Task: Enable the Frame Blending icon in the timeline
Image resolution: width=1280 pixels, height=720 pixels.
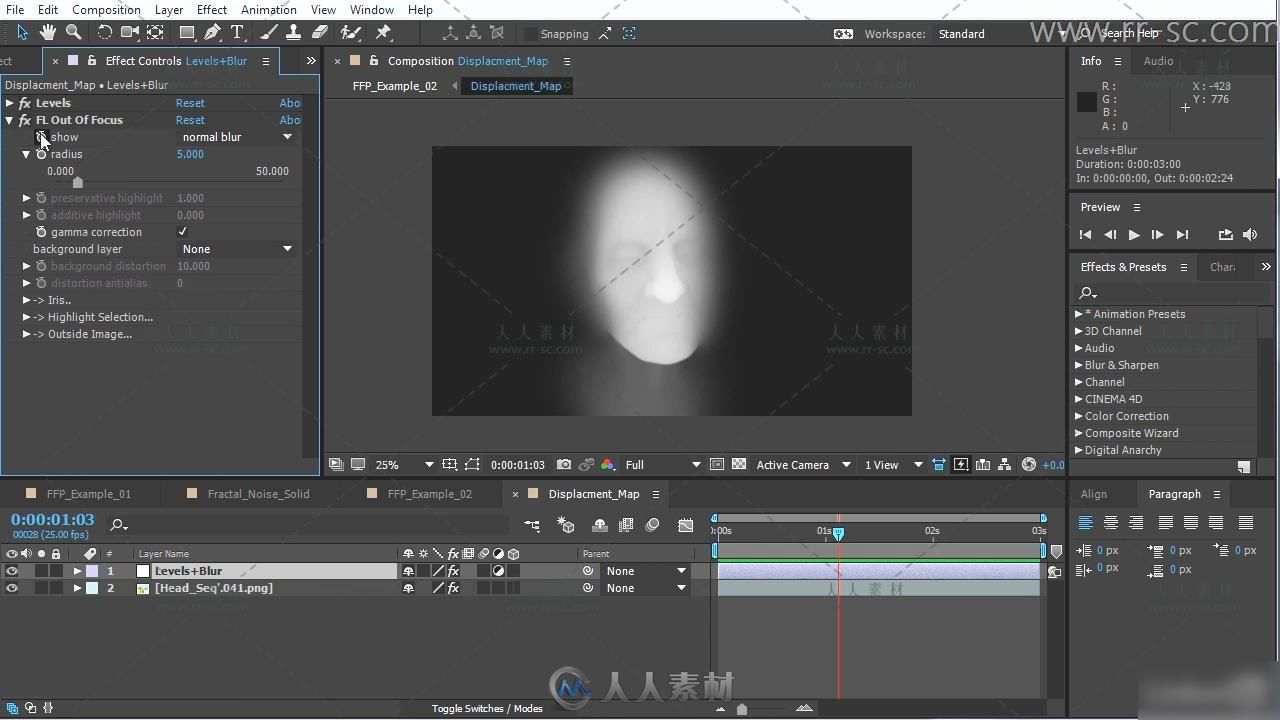Action: [x=626, y=525]
